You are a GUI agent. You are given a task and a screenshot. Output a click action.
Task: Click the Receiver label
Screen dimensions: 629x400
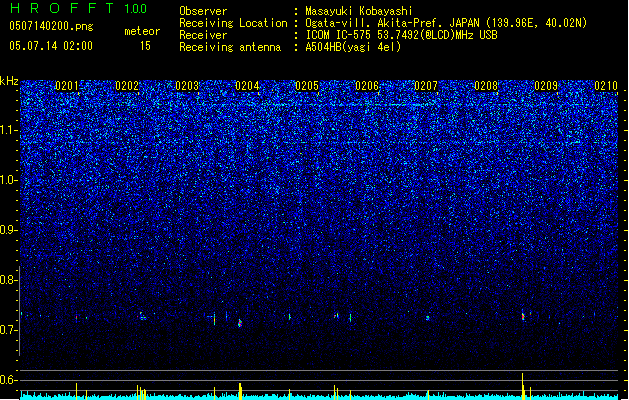pos(203,35)
